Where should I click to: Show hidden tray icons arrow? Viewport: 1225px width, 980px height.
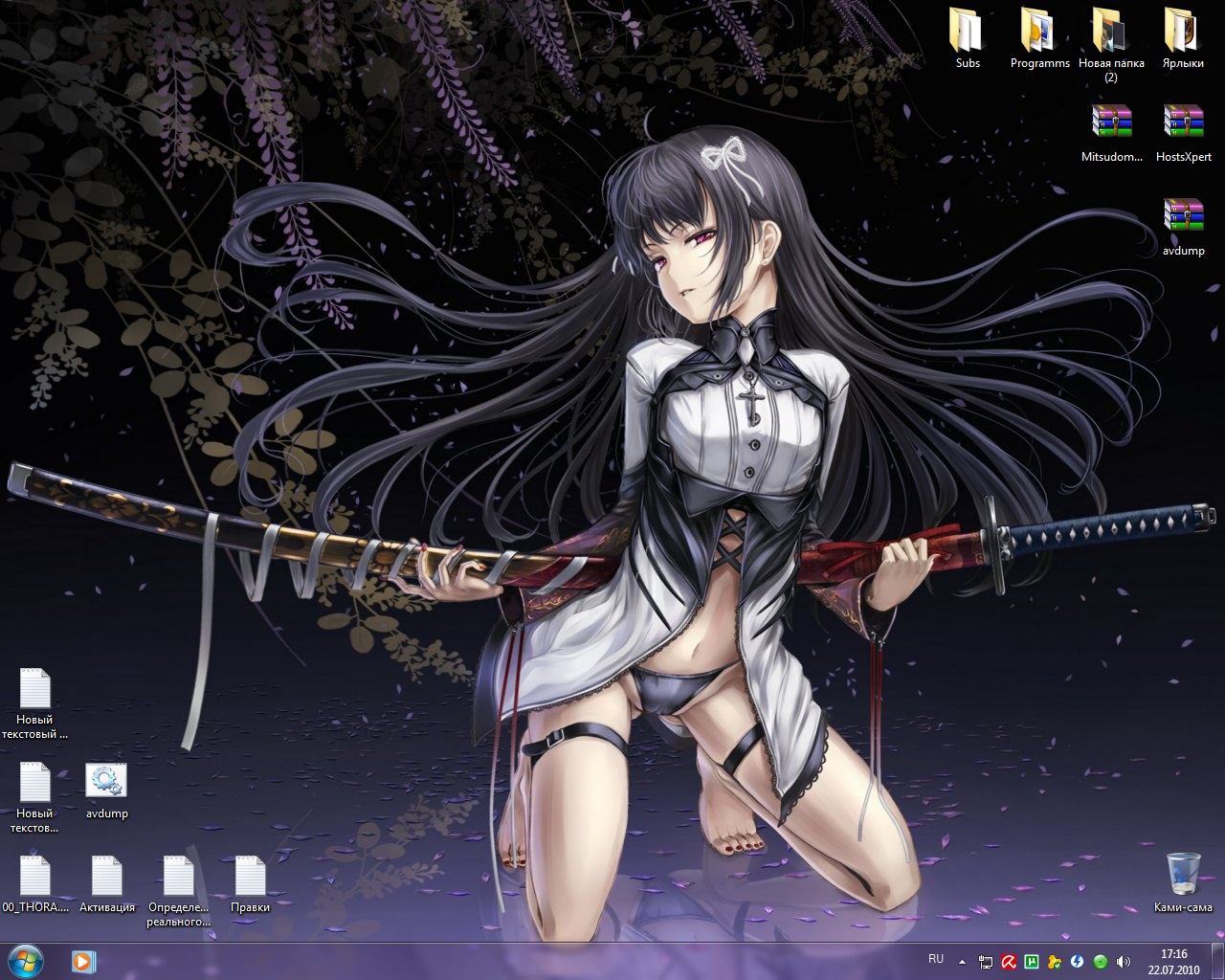tap(963, 961)
